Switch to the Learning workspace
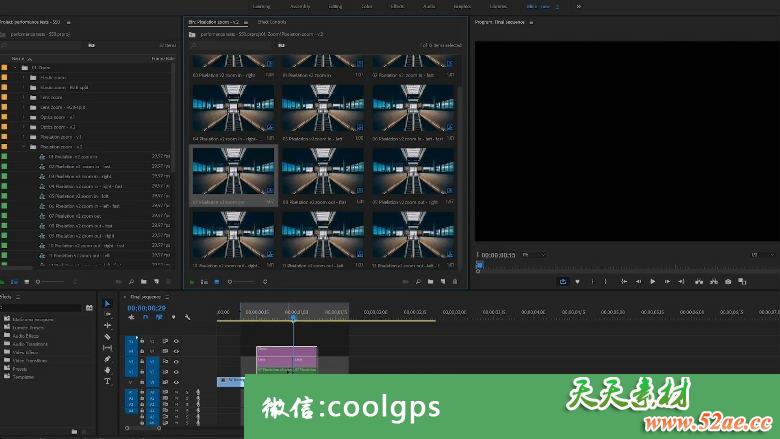Viewport: 780px width, 439px height. tap(262, 6)
